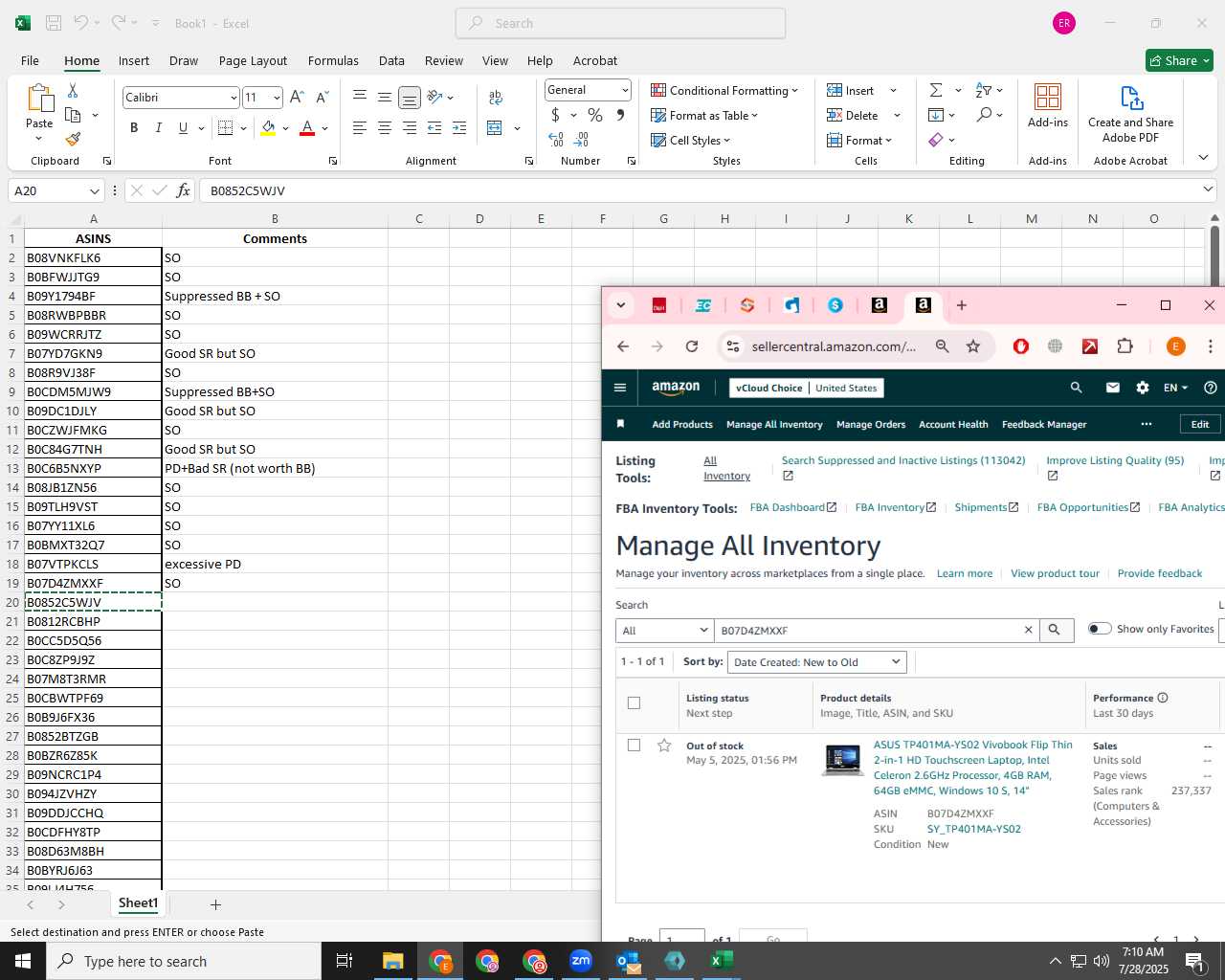Select cell A21 with B0812RCBHP
The height and width of the screenshot is (980, 1225).
[x=93, y=621]
